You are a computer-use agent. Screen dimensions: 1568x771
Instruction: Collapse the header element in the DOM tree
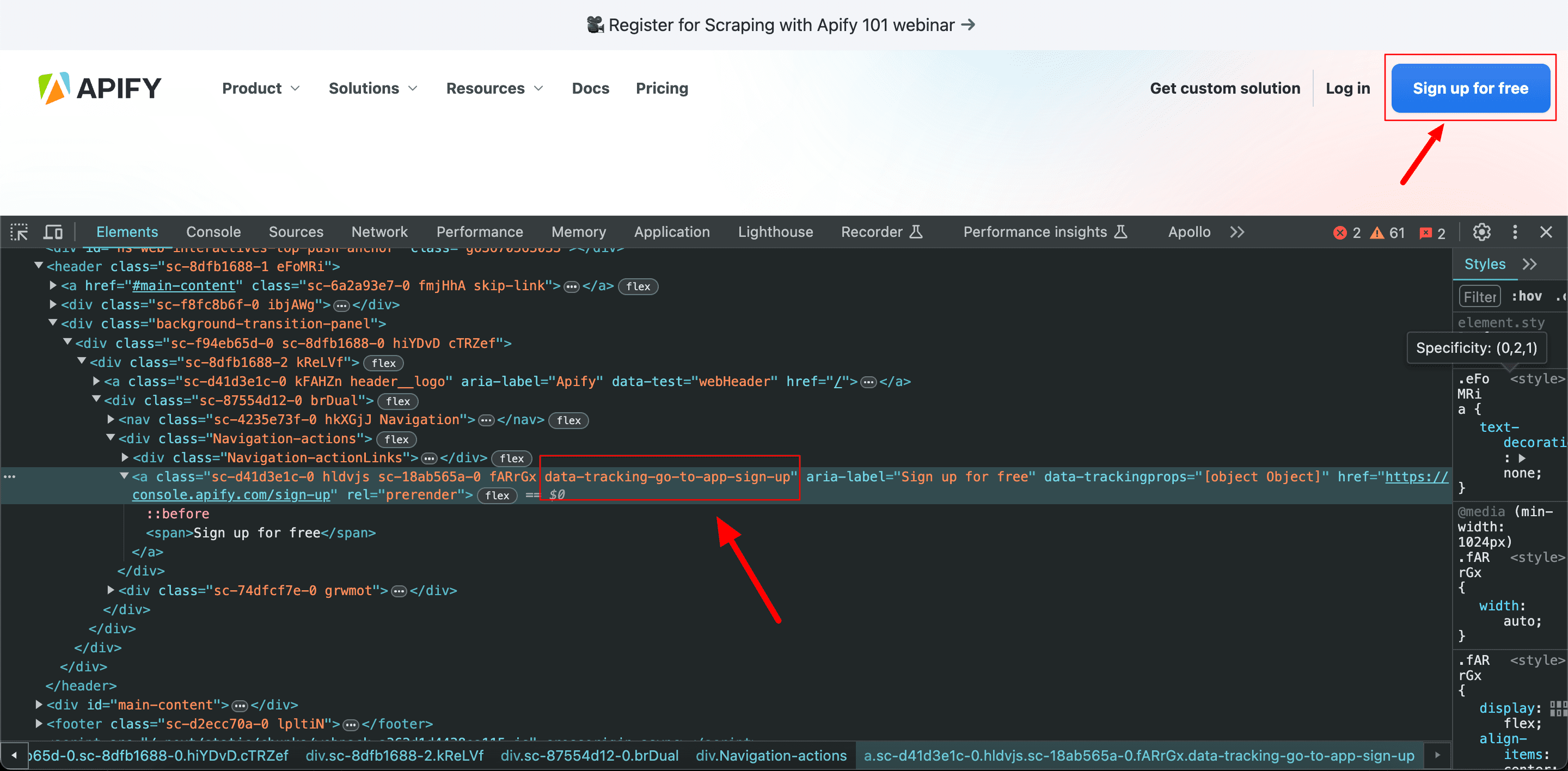[38, 265]
